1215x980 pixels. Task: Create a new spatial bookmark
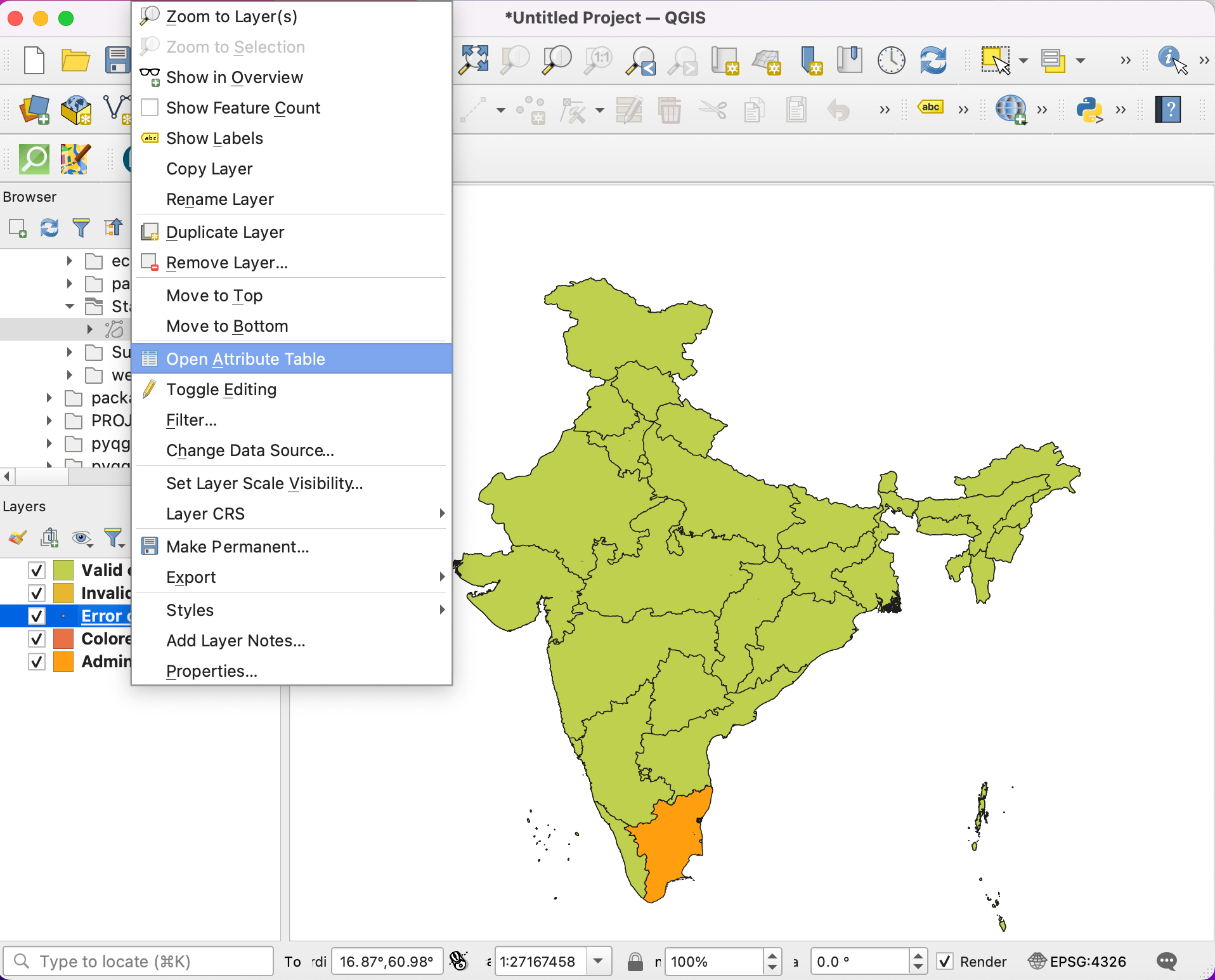click(x=810, y=60)
